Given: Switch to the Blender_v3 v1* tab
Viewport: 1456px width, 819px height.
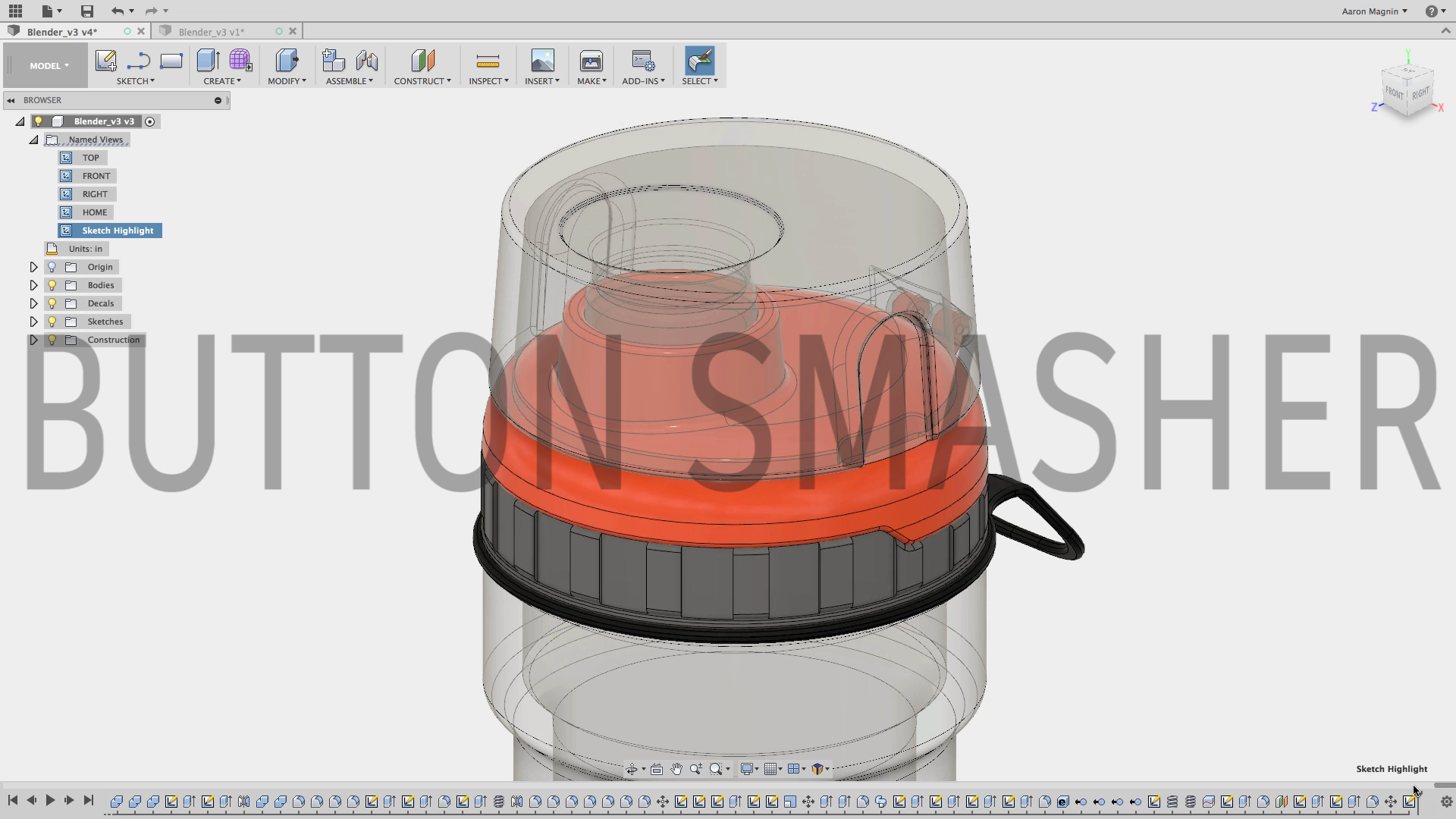Looking at the screenshot, I should pyautogui.click(x=212, y=32).
